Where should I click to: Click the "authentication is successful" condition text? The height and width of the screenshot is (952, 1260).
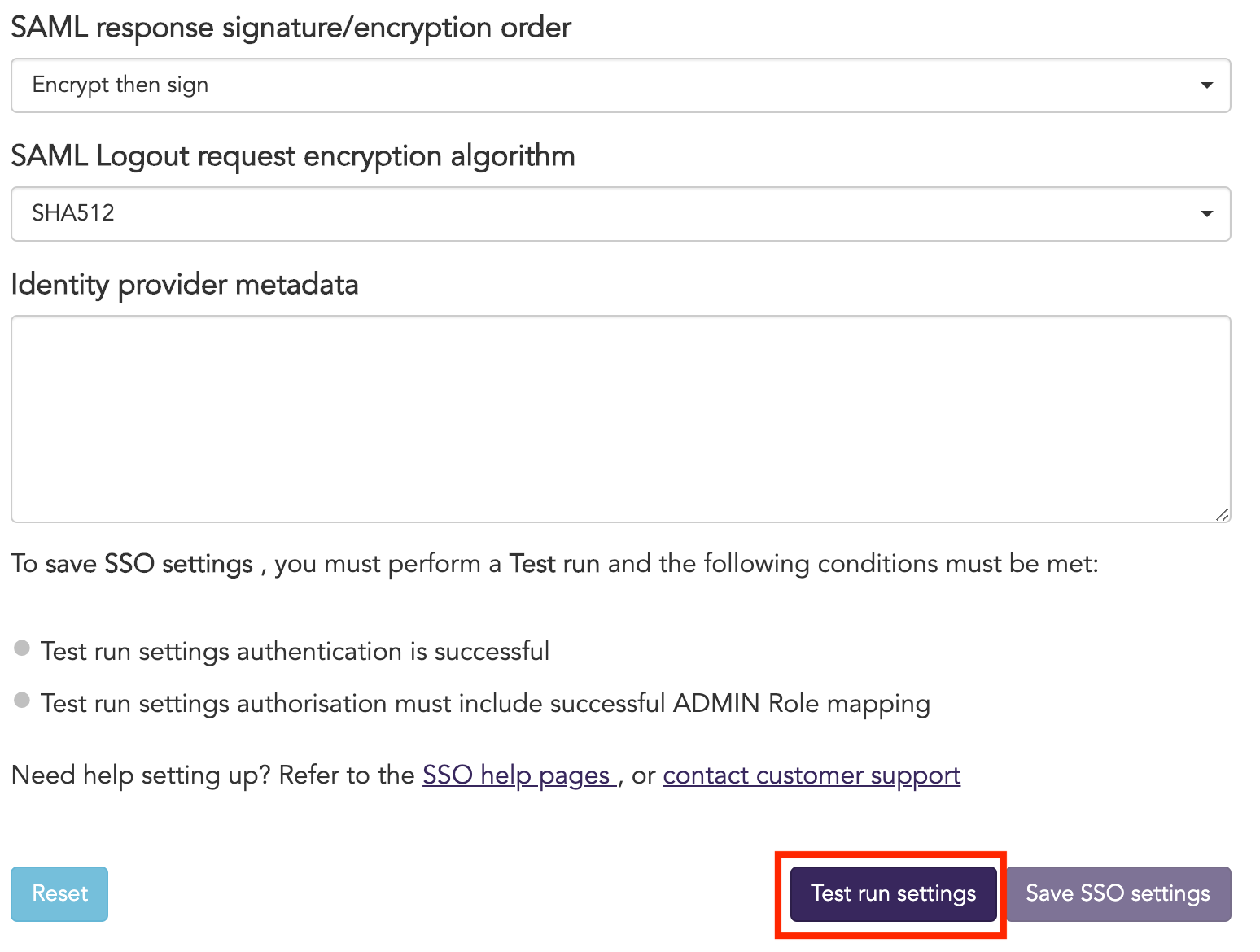tap(295, 652)
